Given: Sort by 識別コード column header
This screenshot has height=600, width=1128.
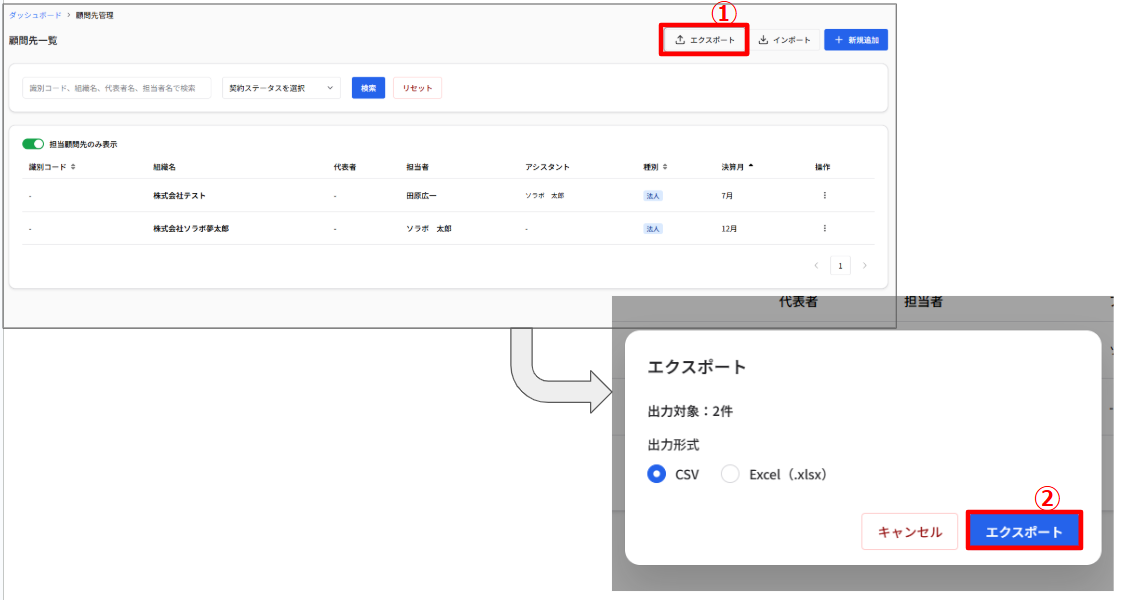Looking at the screenshot, I should point(53,167).
